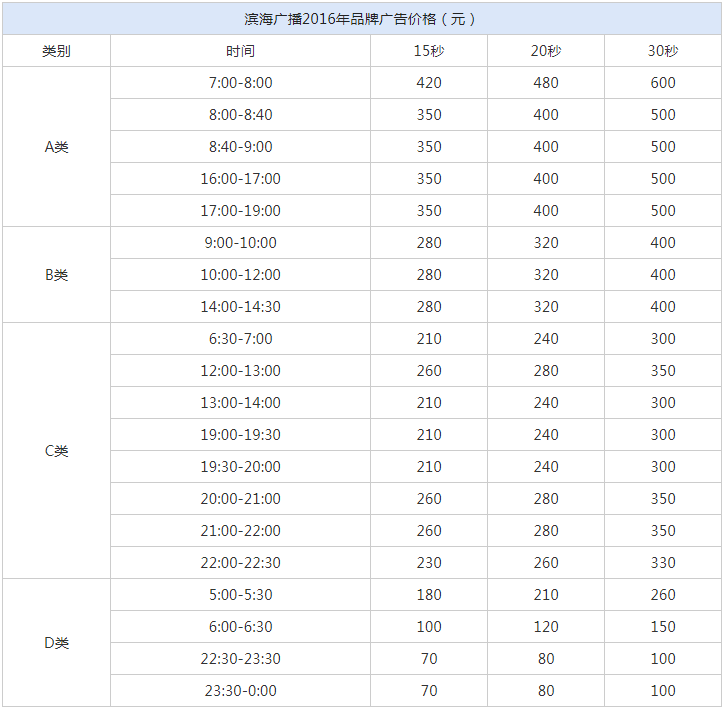Select the 6:30-7:00 time slot cell
The width and height of the screenshot is (722, 710).
[x=240, y=339]
